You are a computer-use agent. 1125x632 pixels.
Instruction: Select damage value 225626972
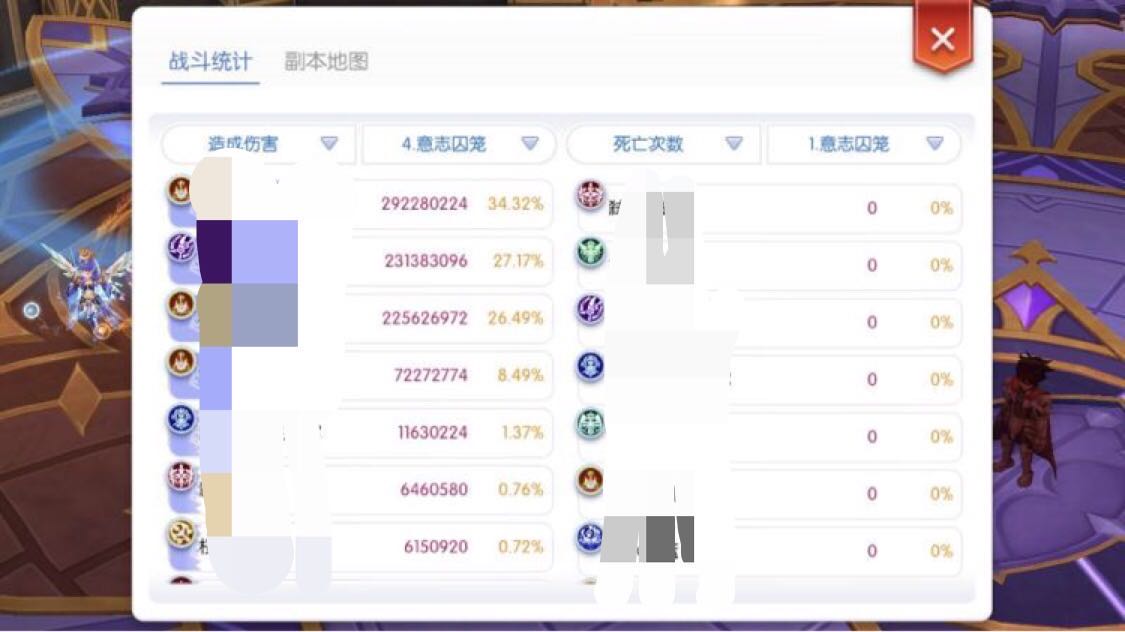click(x=425, y=318)
